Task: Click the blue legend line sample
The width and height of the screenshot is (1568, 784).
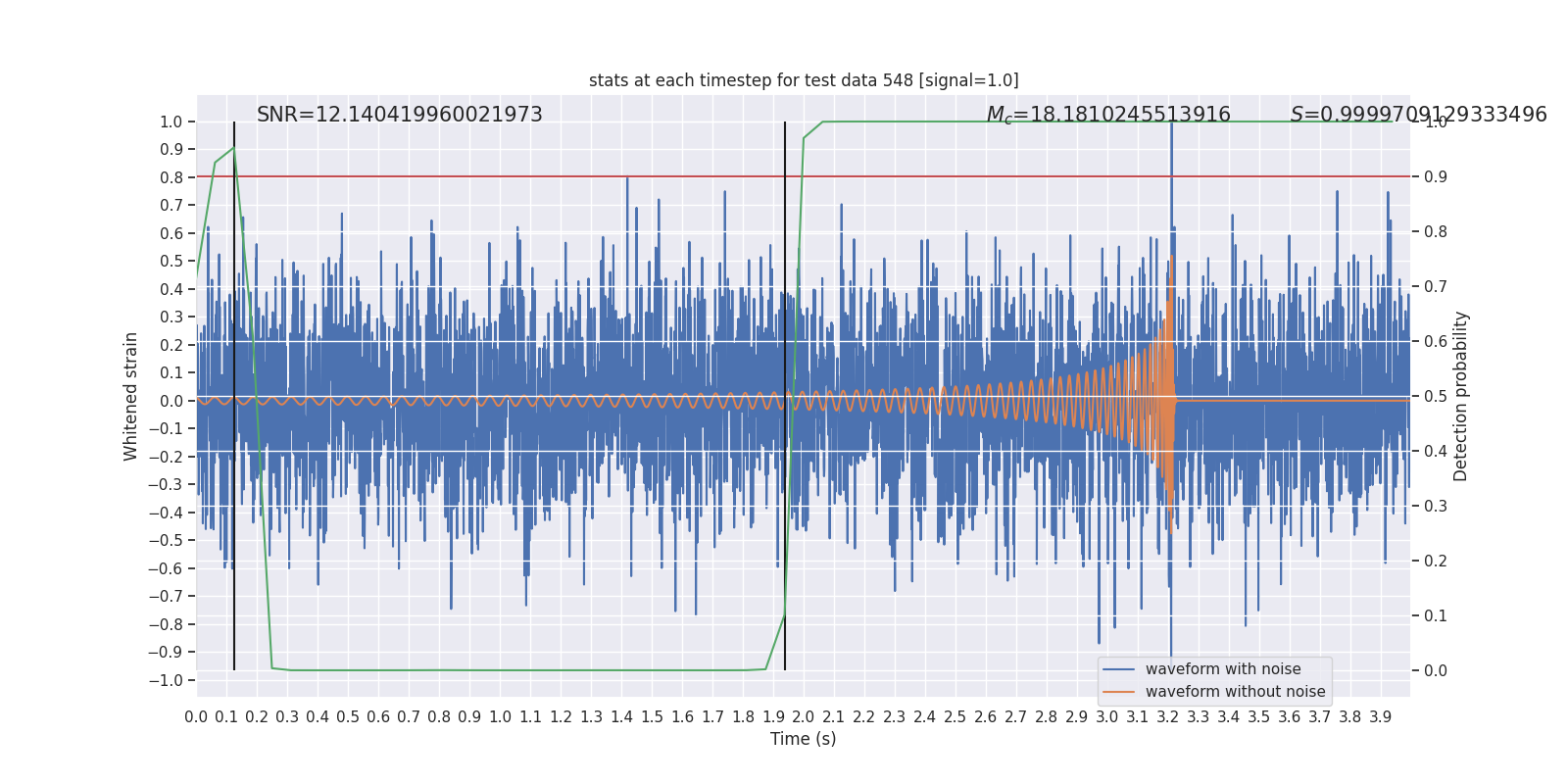Action: coord(1119,669)
